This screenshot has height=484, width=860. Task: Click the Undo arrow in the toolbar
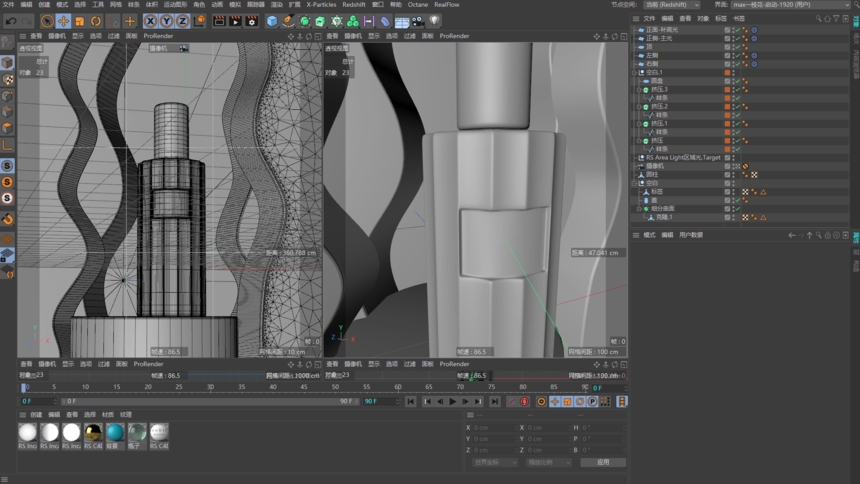[10, 21]
